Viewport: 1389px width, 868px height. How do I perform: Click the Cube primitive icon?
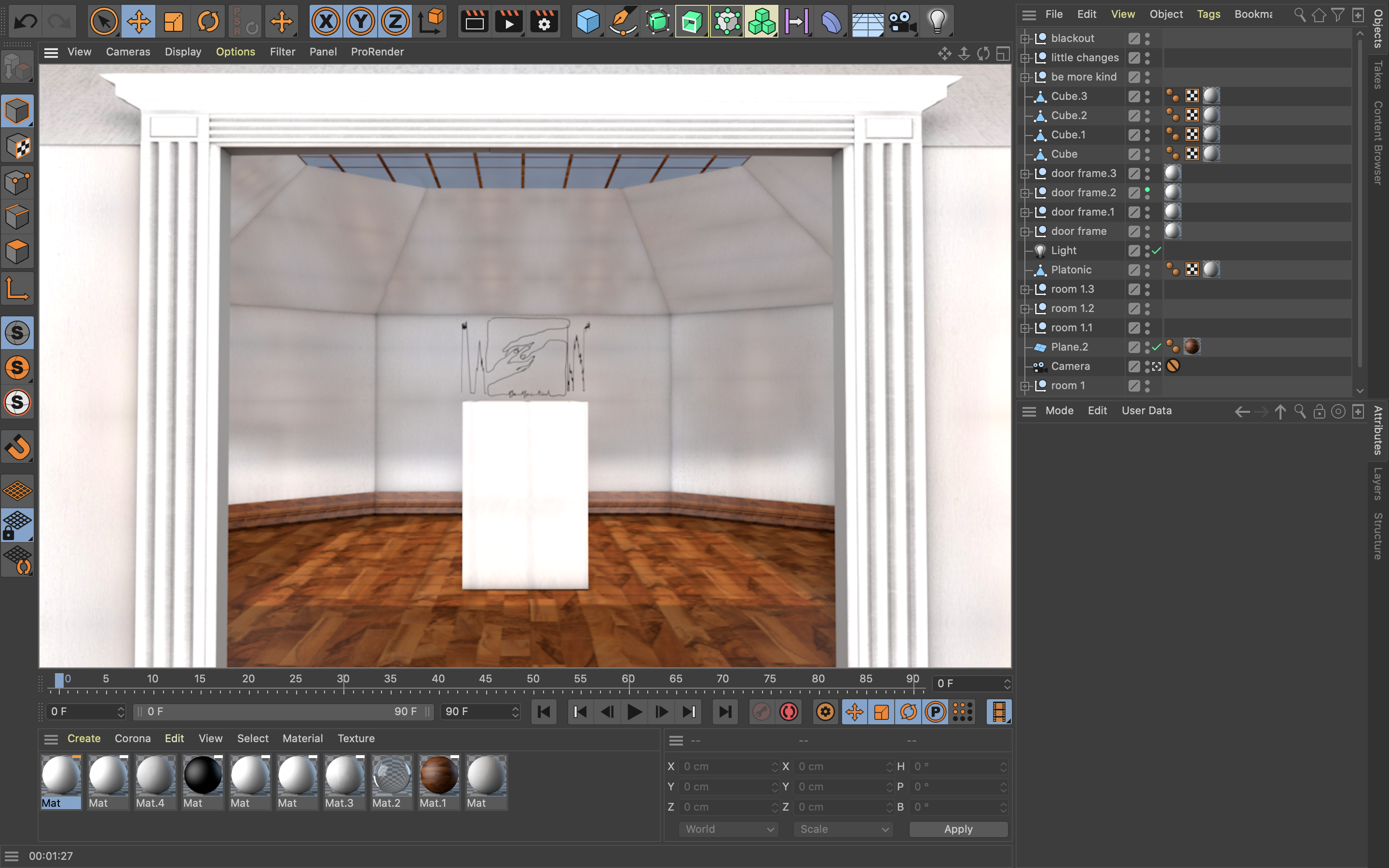coord(587,22)
